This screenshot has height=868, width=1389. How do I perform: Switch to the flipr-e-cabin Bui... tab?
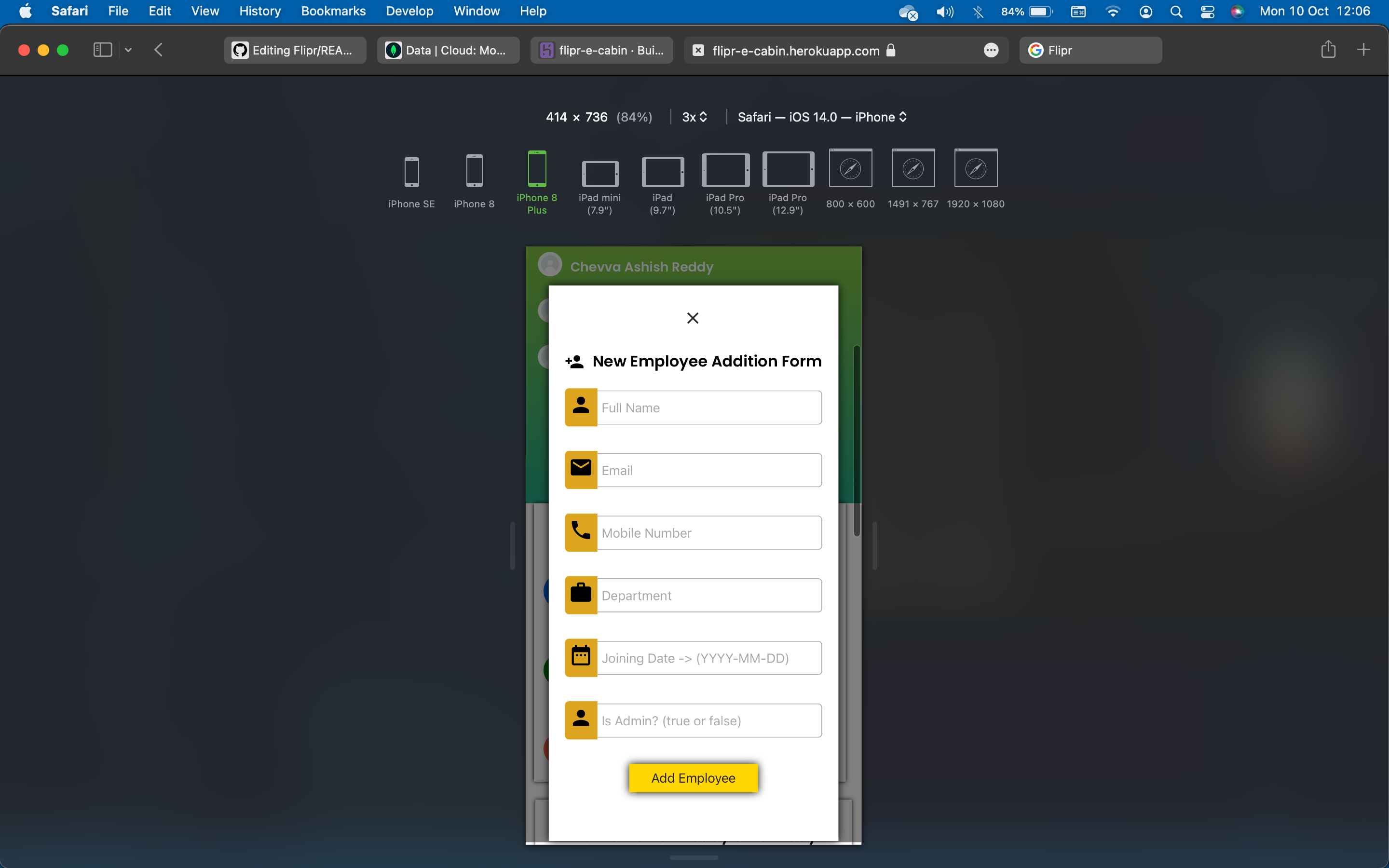(601, 50)
